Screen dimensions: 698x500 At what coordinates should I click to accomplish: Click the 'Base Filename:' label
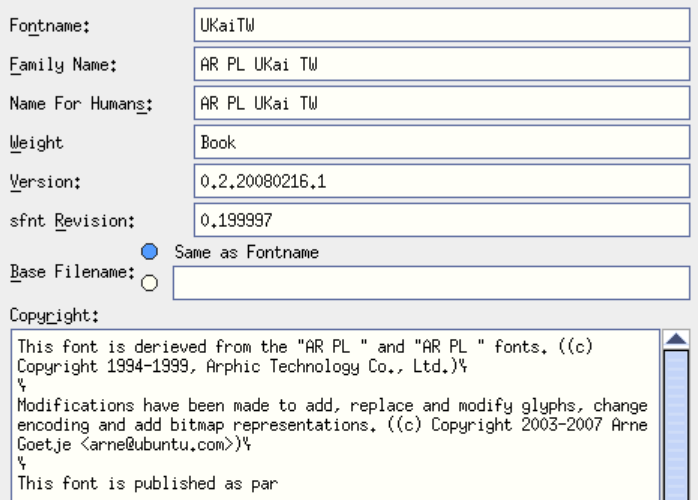pos(70,271)
